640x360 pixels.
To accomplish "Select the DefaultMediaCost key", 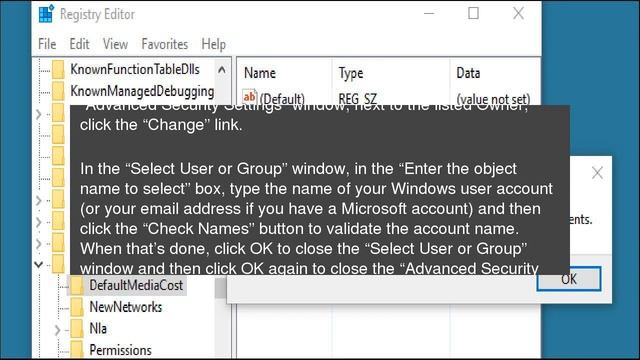I will [136, 285].
